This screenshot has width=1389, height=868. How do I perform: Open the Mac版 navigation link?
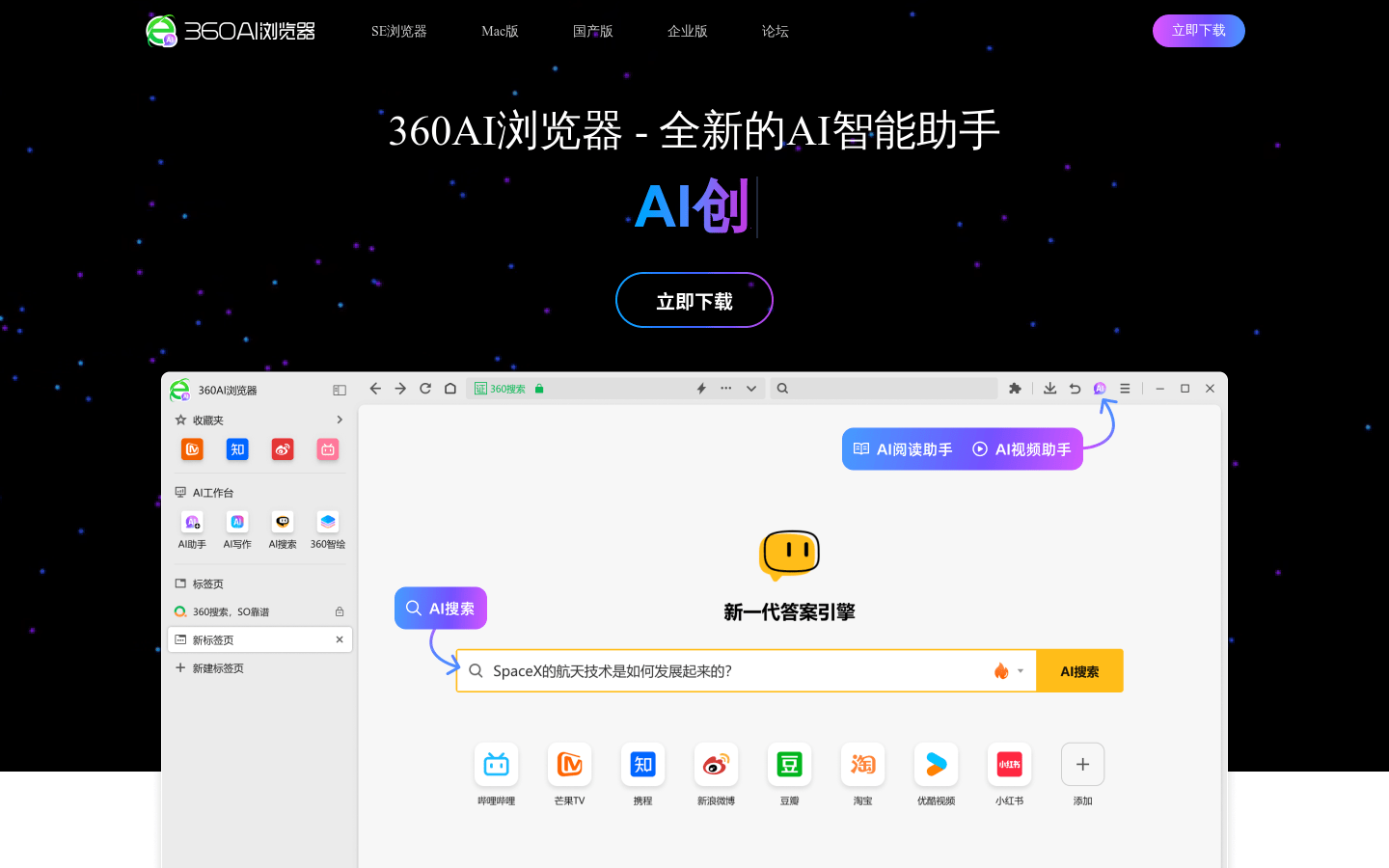pos(500,31)
